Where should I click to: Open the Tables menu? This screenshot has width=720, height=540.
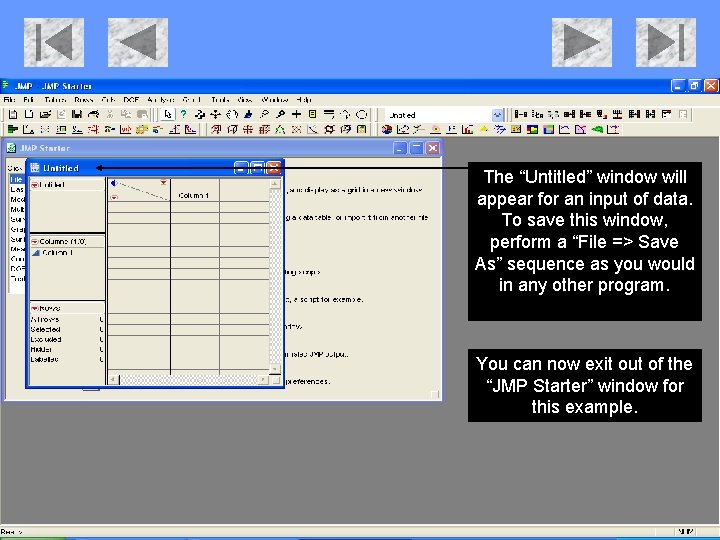pyautogui.click(x=55, y=100)
